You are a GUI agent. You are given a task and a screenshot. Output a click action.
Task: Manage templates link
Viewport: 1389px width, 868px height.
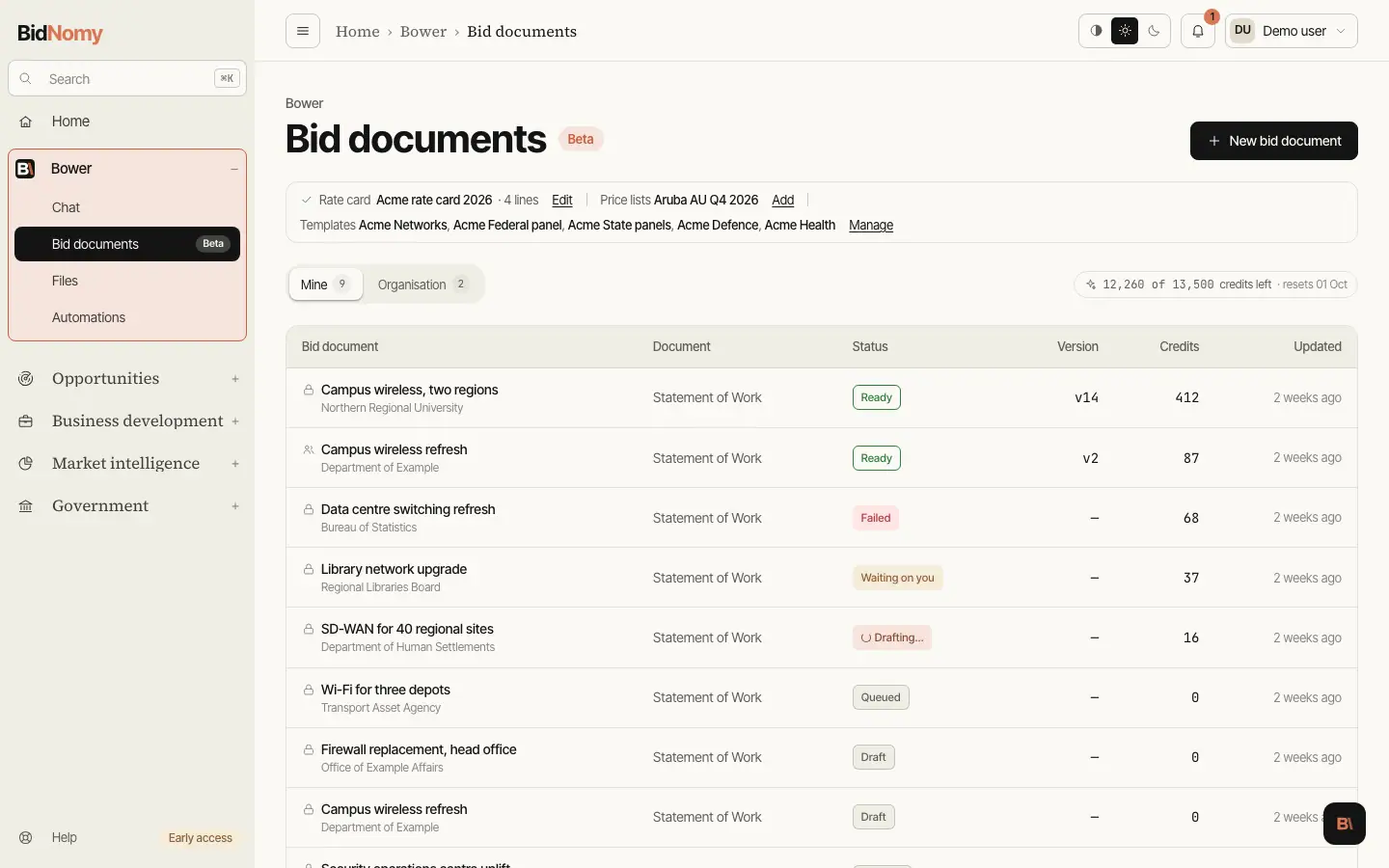(871, 226)
